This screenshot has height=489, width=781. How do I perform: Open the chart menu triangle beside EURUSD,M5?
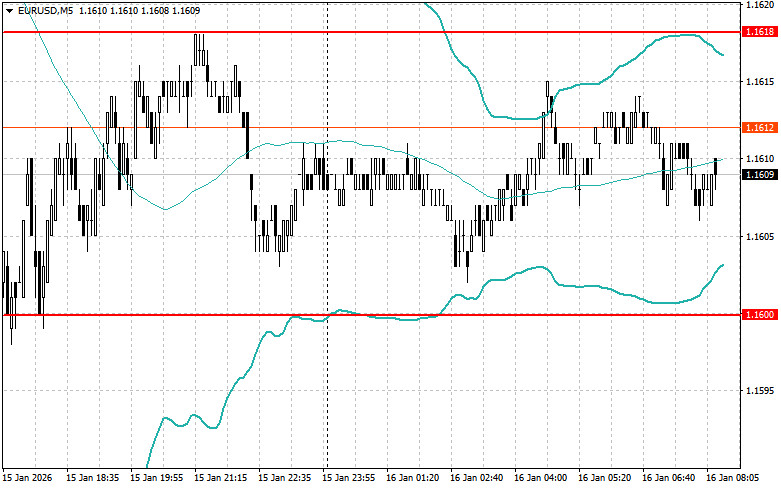[9, 11]
